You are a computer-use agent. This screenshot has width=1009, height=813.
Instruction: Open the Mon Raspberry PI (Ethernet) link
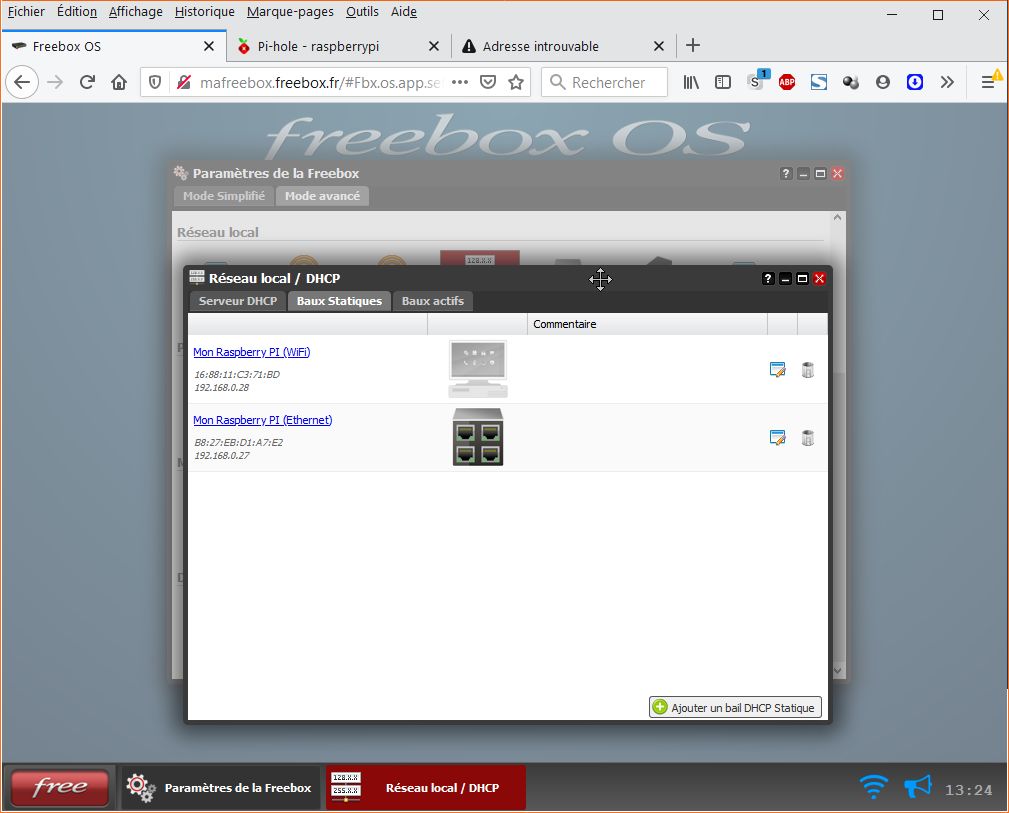click(263, 420)
